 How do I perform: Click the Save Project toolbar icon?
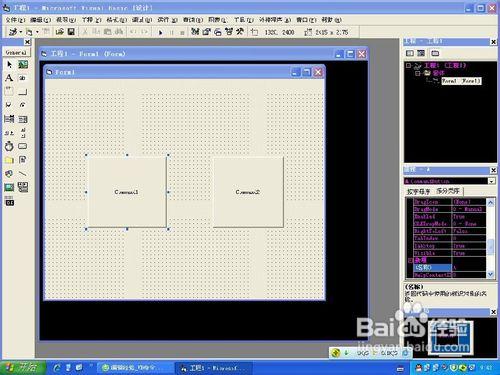[x=71, y=32]
